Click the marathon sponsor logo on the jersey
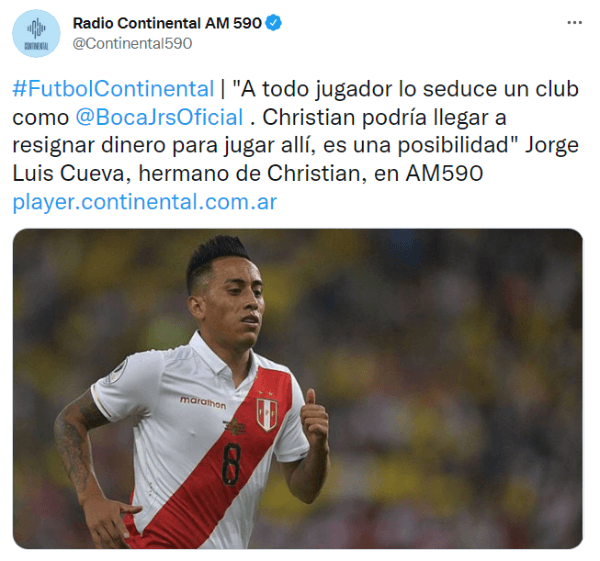Screen dimensions: 600x561 tap(203, 402)
